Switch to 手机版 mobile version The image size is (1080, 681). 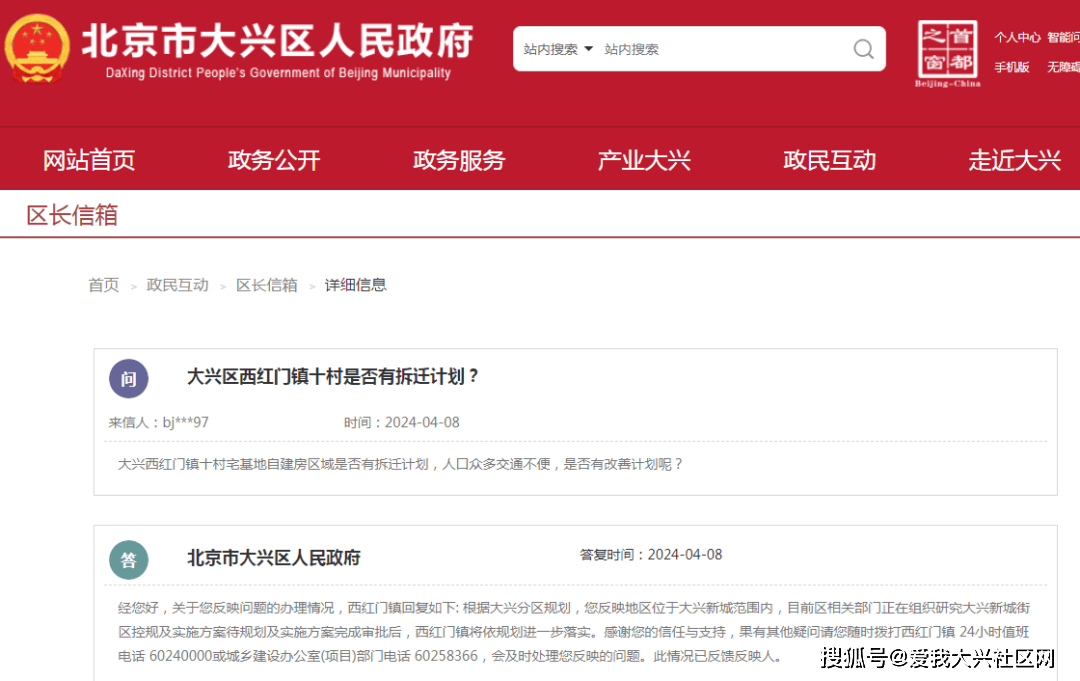click(1011, 67)
